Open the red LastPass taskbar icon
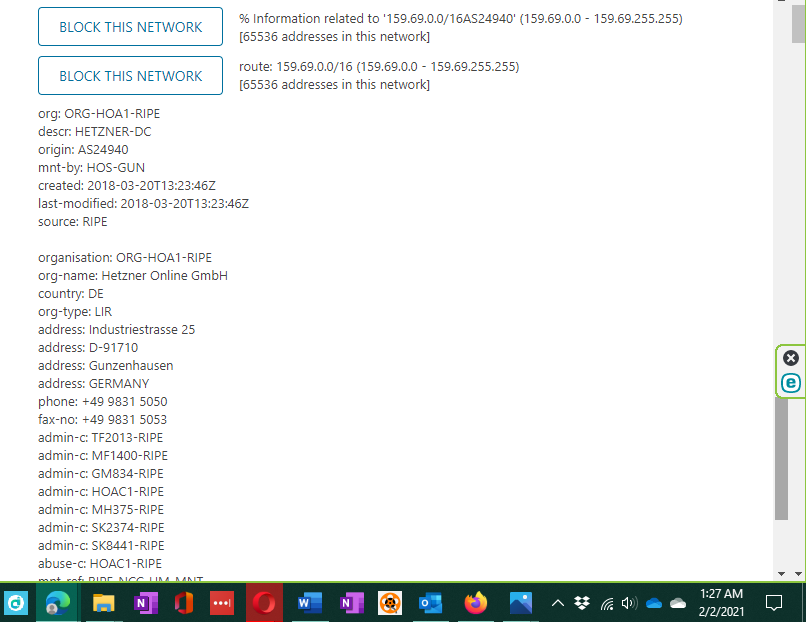Viewport: 806px width, 622px height. [222, 603]
